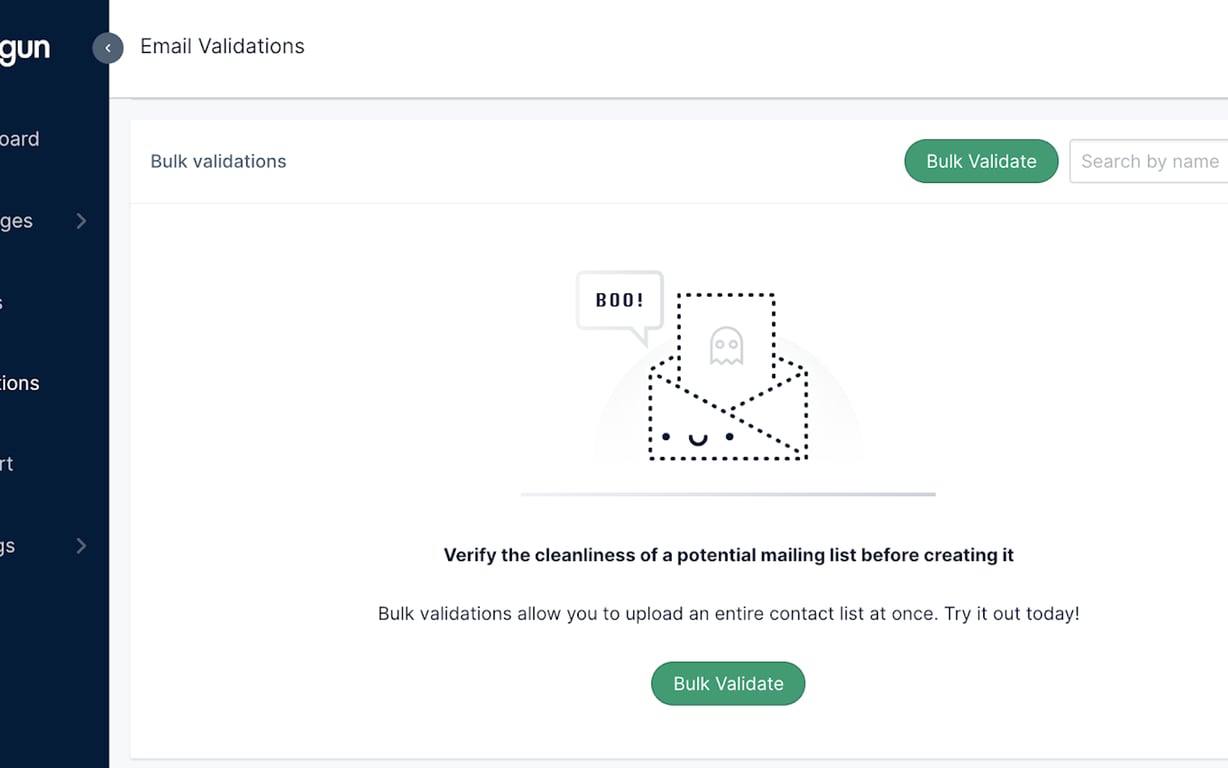The width and height of the screenshot is (1228, 768).
Task: Open the sidebar item ending in "rt"
Action: click(x=8, y=464)
